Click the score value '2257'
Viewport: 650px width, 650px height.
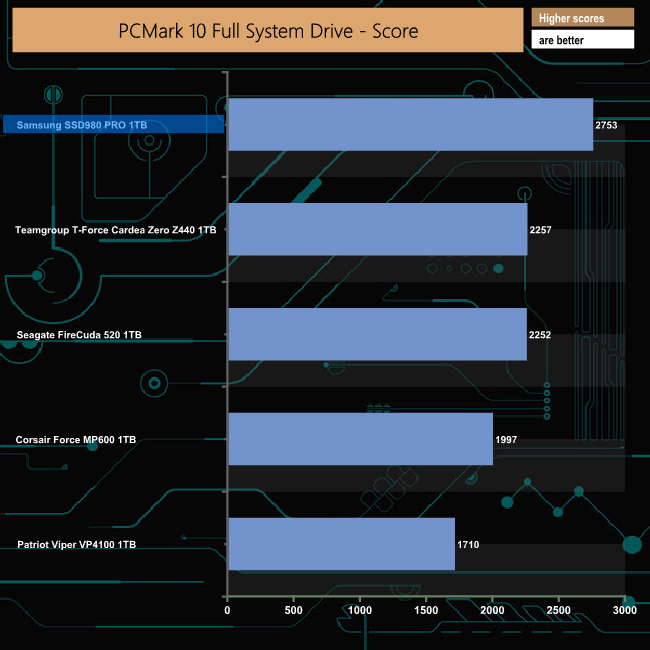click(x=540, y=230)
